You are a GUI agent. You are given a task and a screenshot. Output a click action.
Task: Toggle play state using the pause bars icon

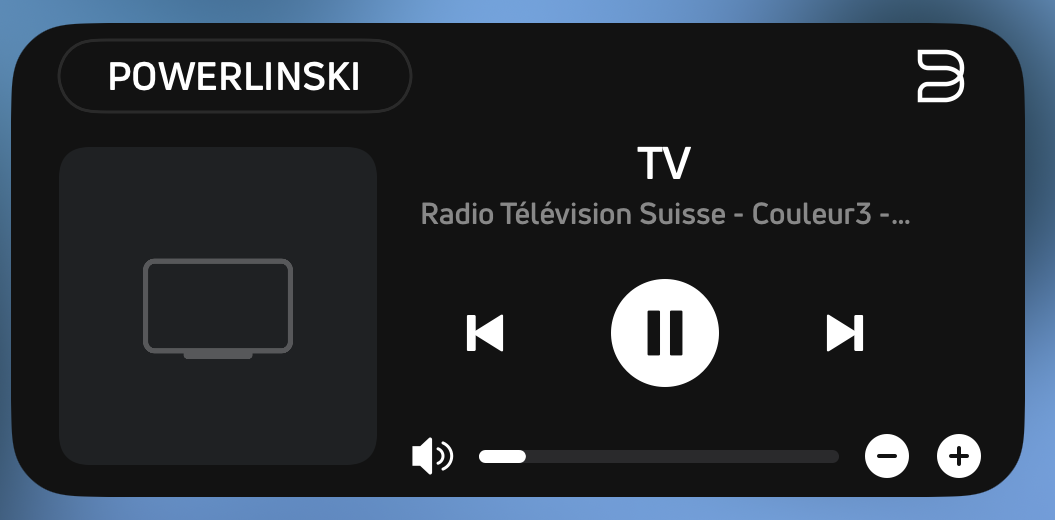pyautogui.click(x=665, y=333)
